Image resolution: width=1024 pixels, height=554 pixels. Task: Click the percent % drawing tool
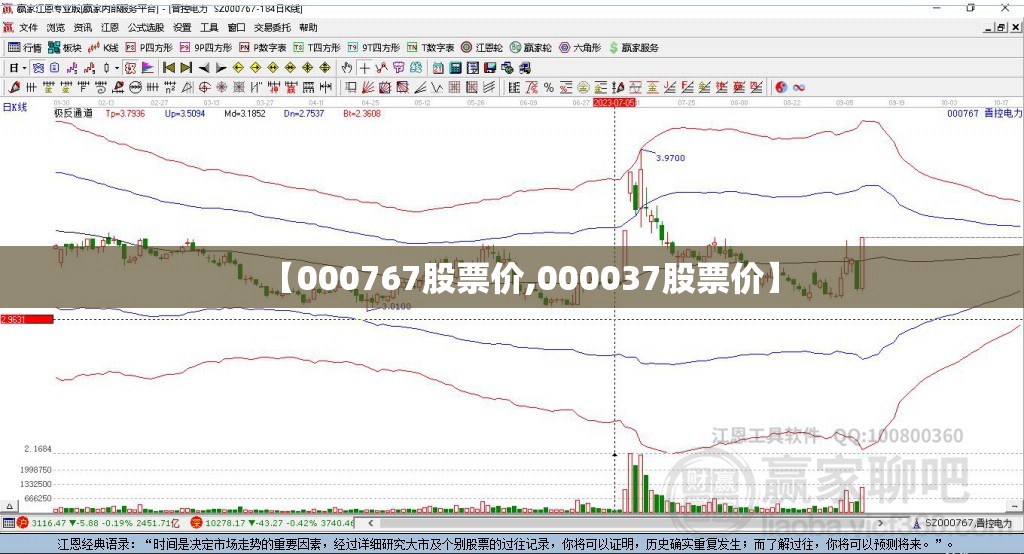point(549,88)
